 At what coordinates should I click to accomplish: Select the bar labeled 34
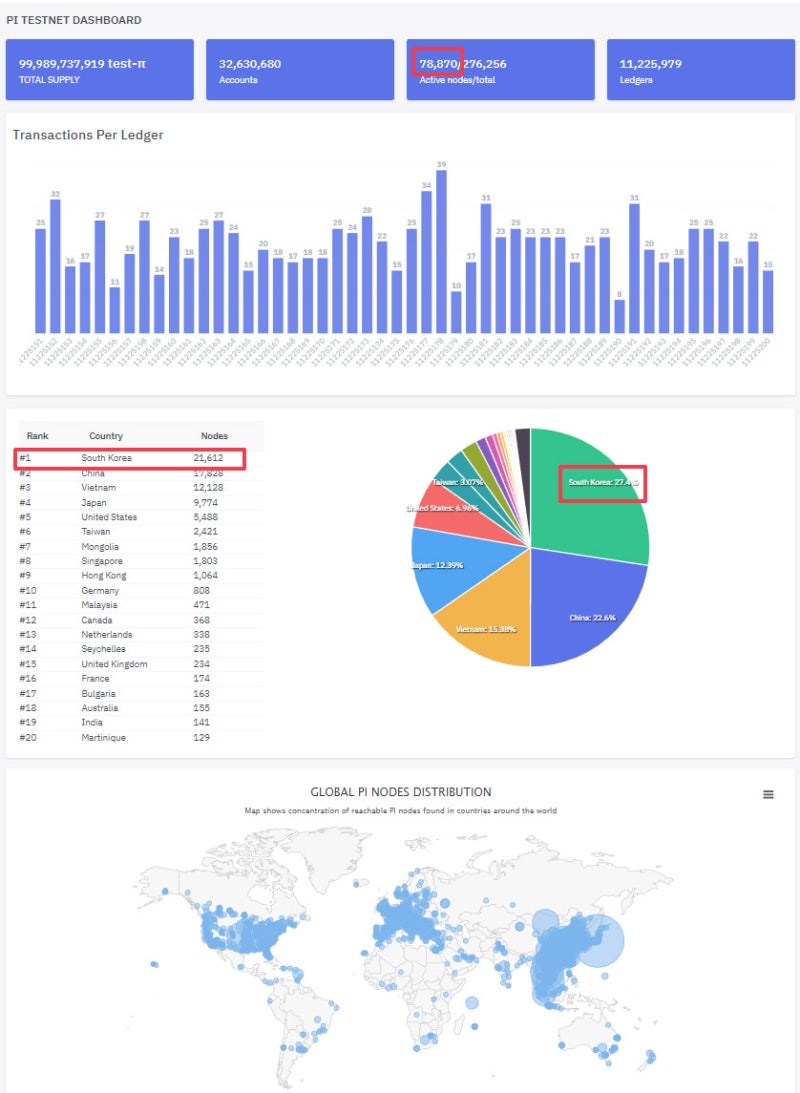(426, 261)
